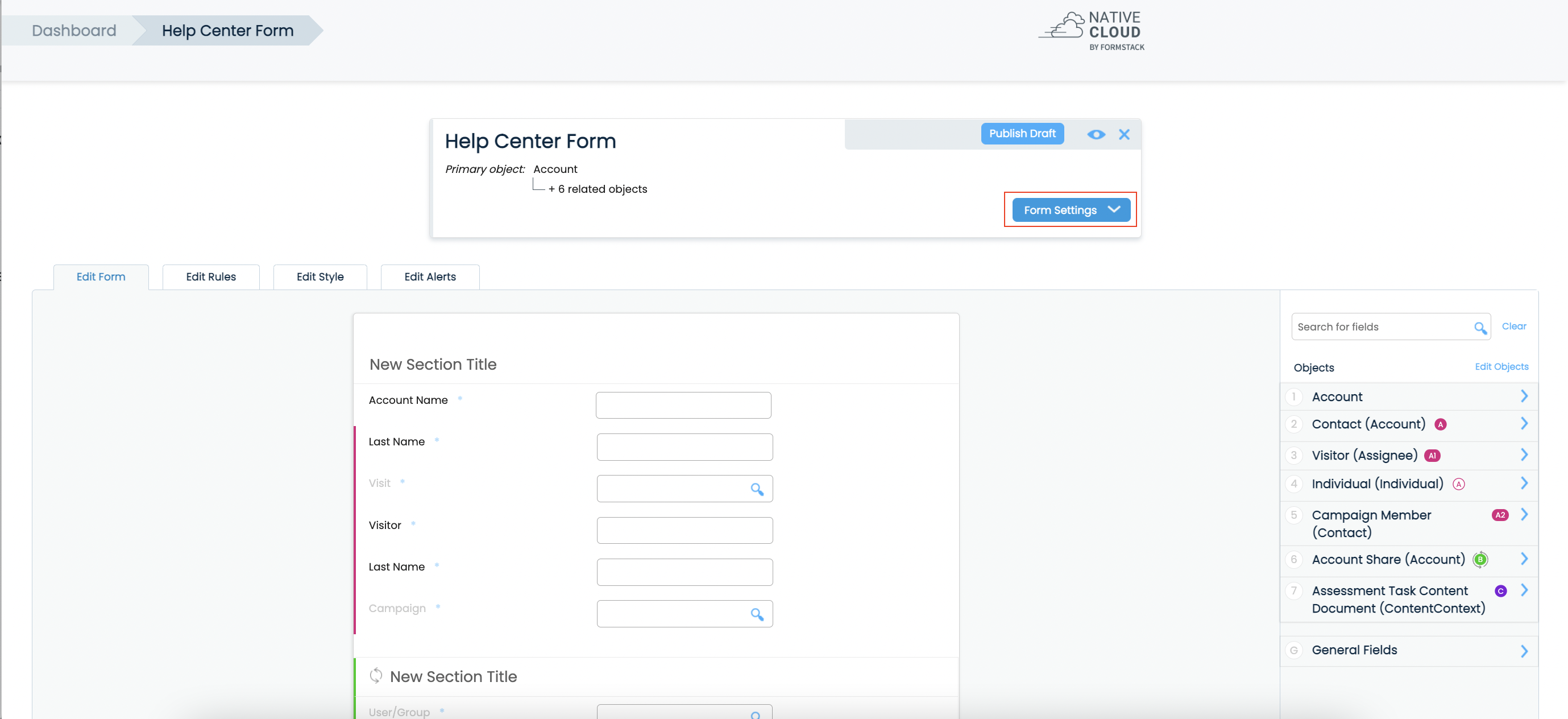Image resolution: width=1568 pixels, height=719 pixels.
Task: Click the C badge on Assessment Task Content Document
Action: tap(1501, 590)
